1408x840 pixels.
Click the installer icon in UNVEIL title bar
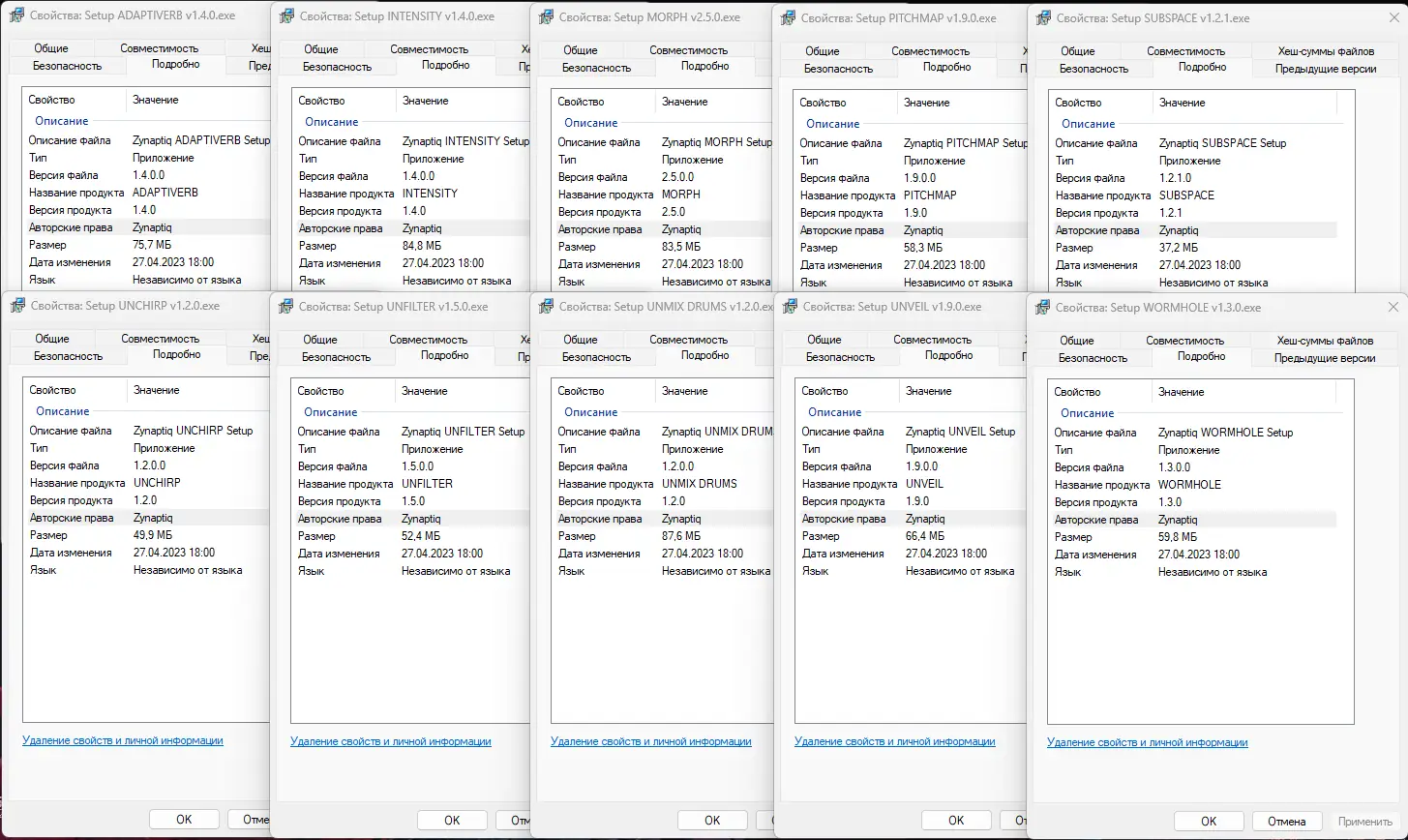pyautogui.click(x=790, y=307)
